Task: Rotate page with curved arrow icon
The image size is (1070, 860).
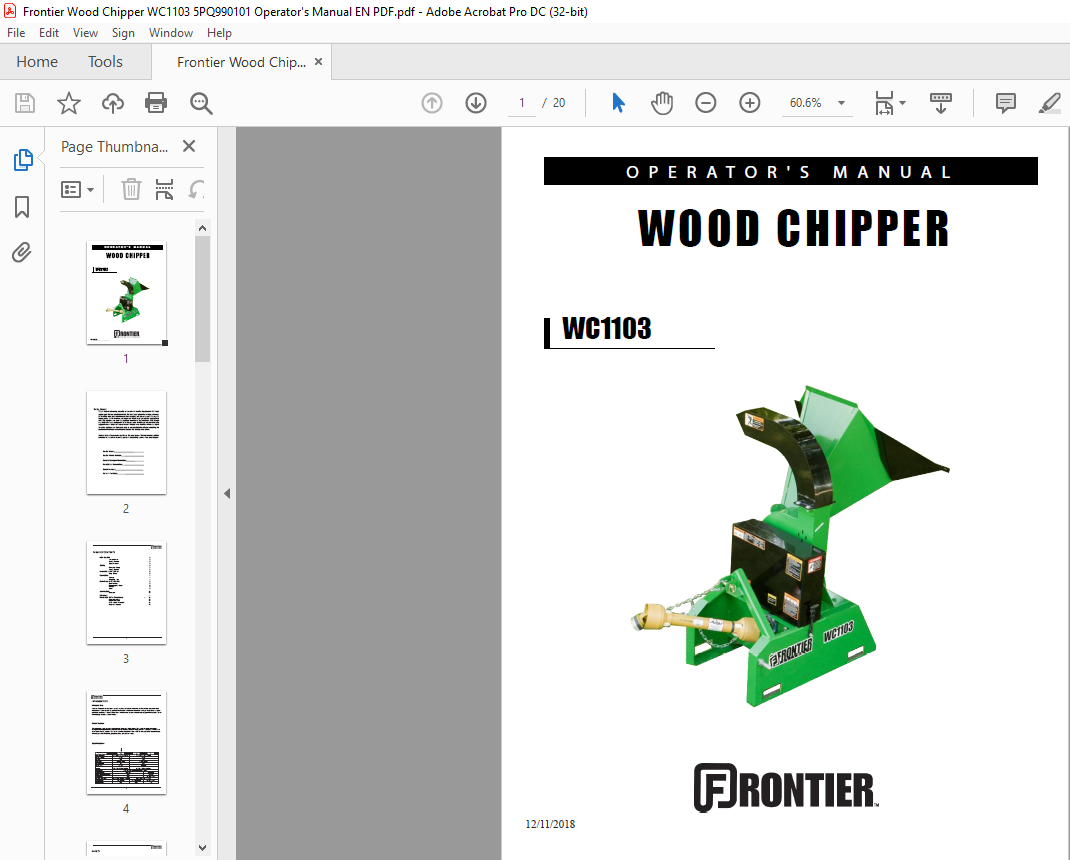Action: [x=196, y=189]
